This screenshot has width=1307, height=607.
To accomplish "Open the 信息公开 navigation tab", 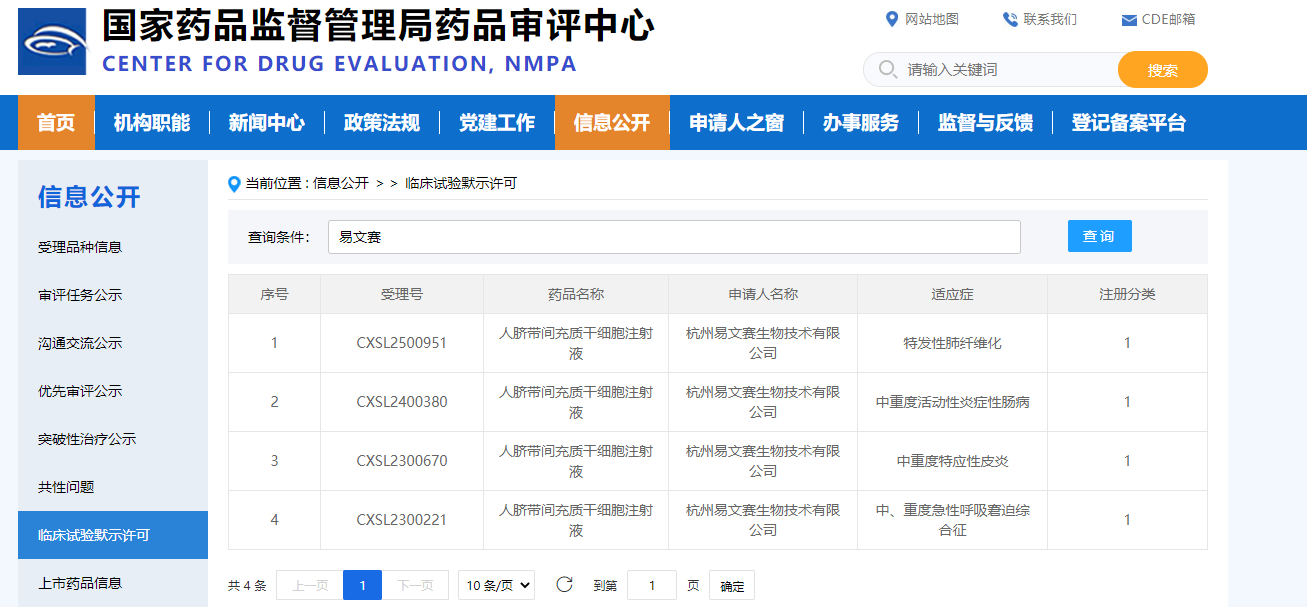I will 611,123.
